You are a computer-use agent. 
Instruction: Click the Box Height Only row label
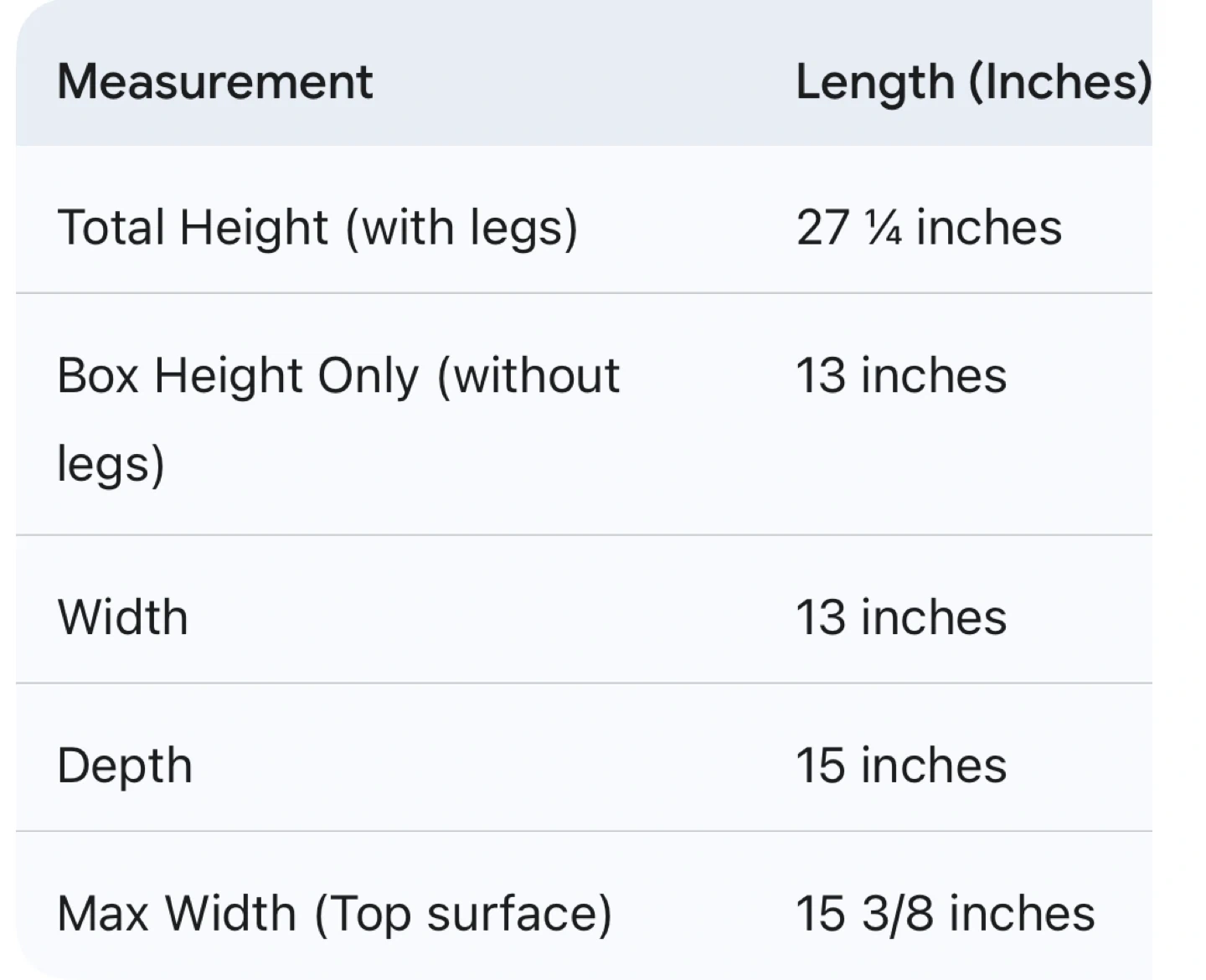338,375
